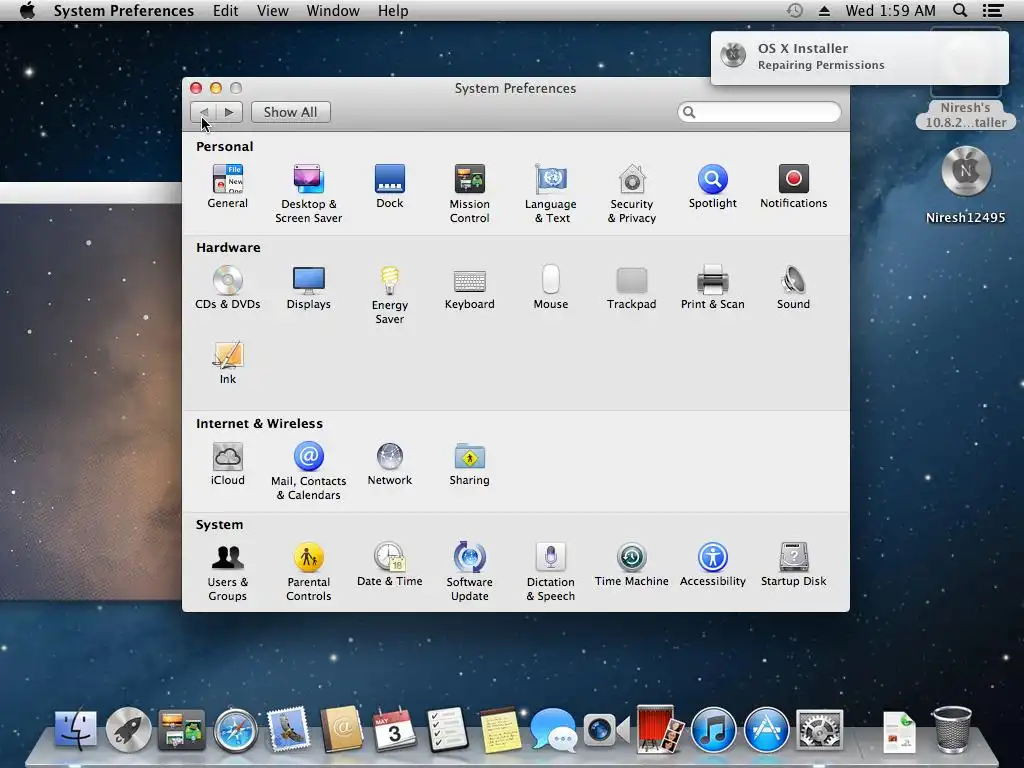Open Time Machine preferences
The image size is (1024, 768).
click(632, 565)
